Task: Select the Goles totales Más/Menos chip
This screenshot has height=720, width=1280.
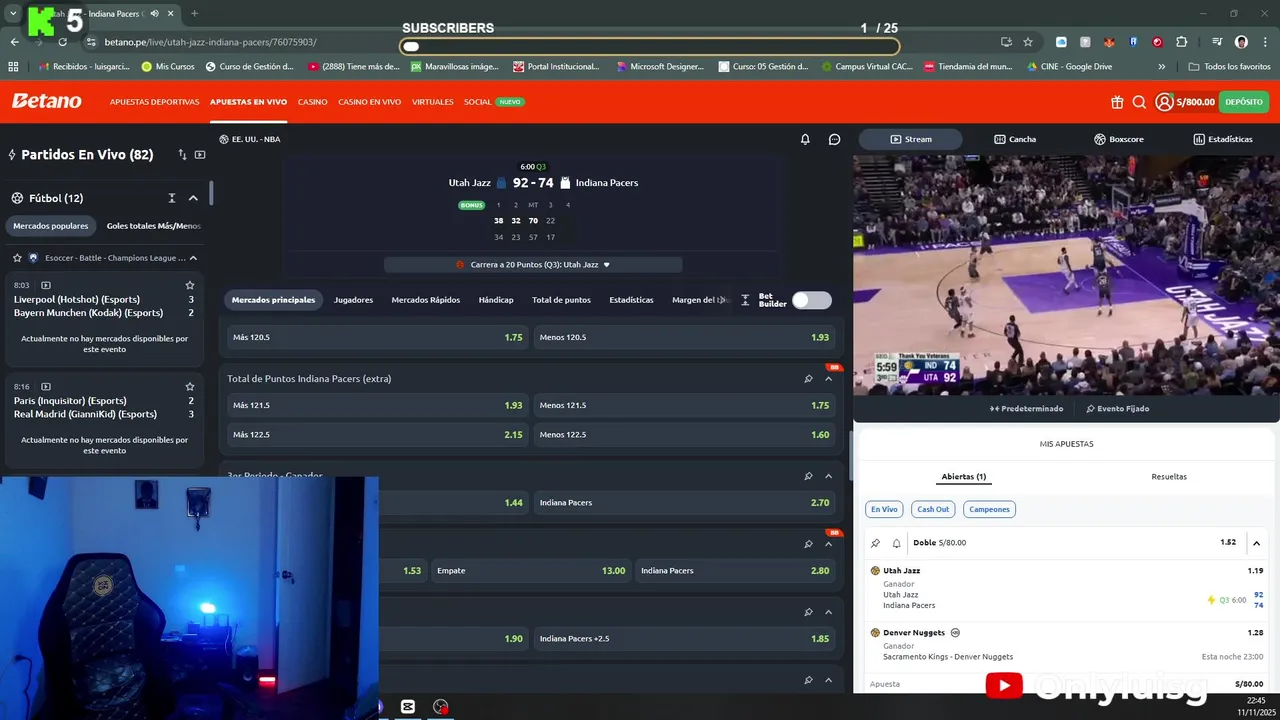Action: (x=154, y=226)
